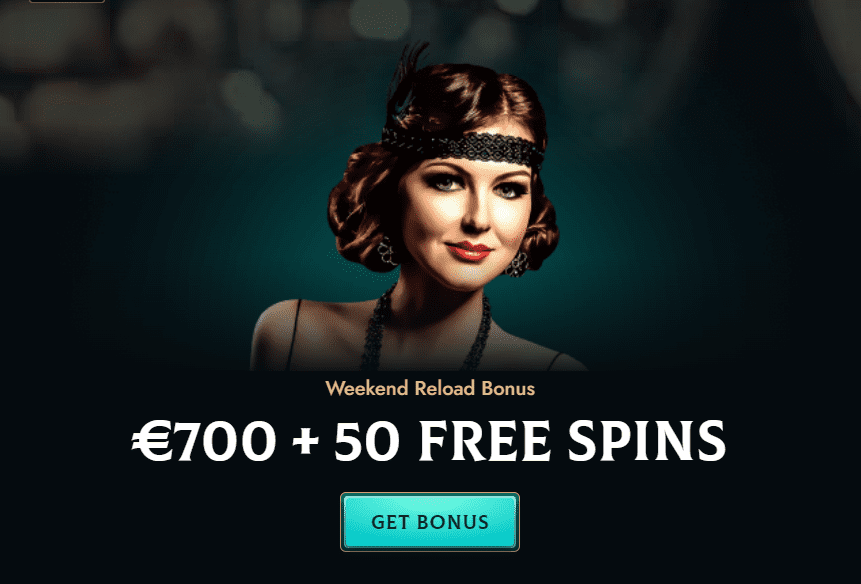Click the flapper woman portrait image

pos(417,206)
